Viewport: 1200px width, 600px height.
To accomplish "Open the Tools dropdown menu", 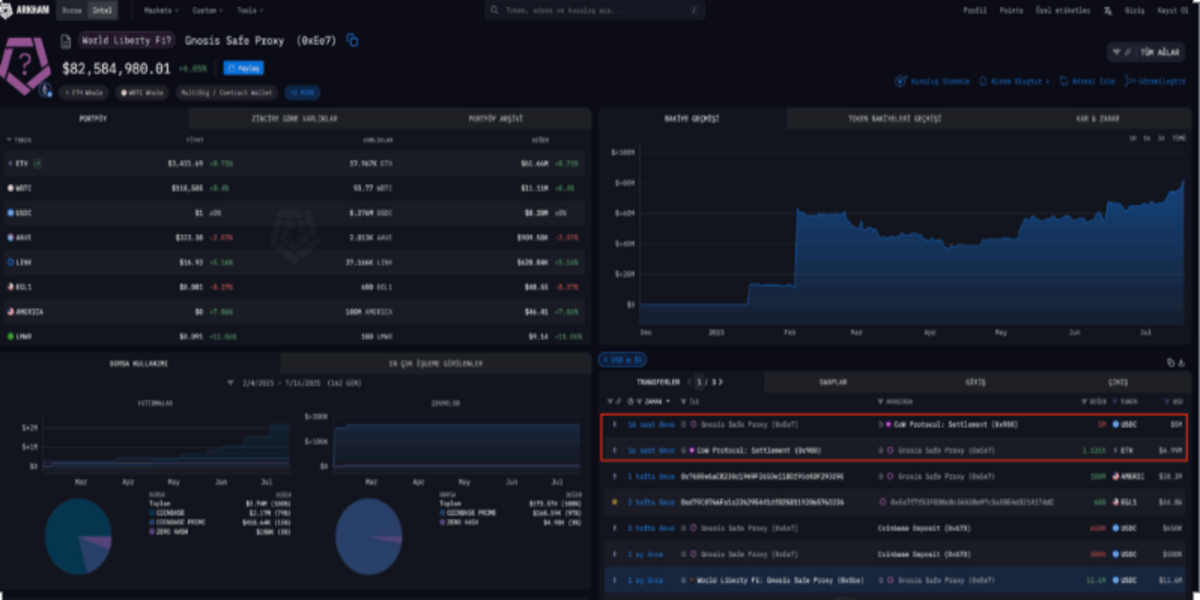I will [x=249, y=10].
